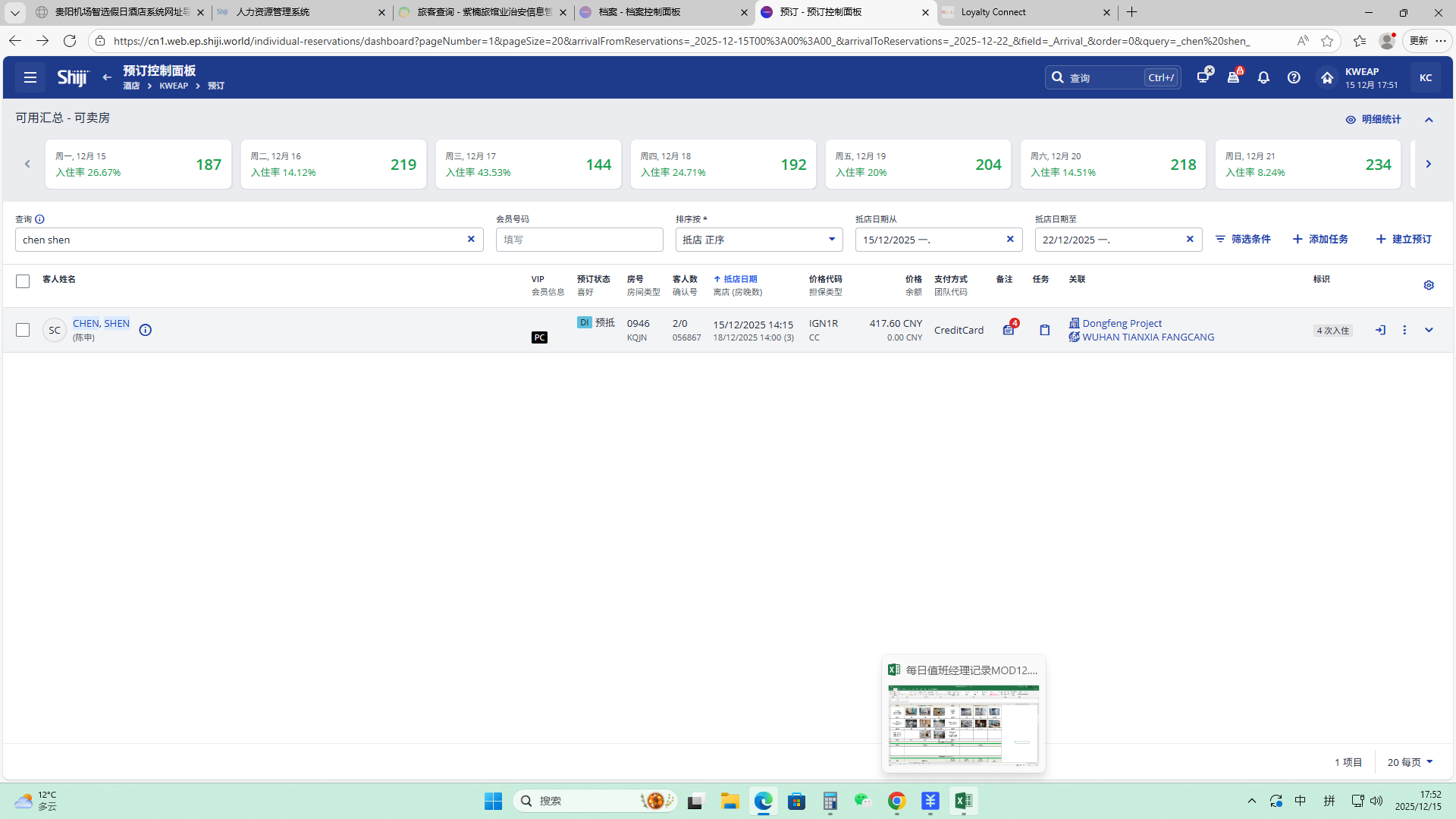Click the notes icon with badge 4
The height and width of the screenshot is (819, 1456).
pos(1009,330)
